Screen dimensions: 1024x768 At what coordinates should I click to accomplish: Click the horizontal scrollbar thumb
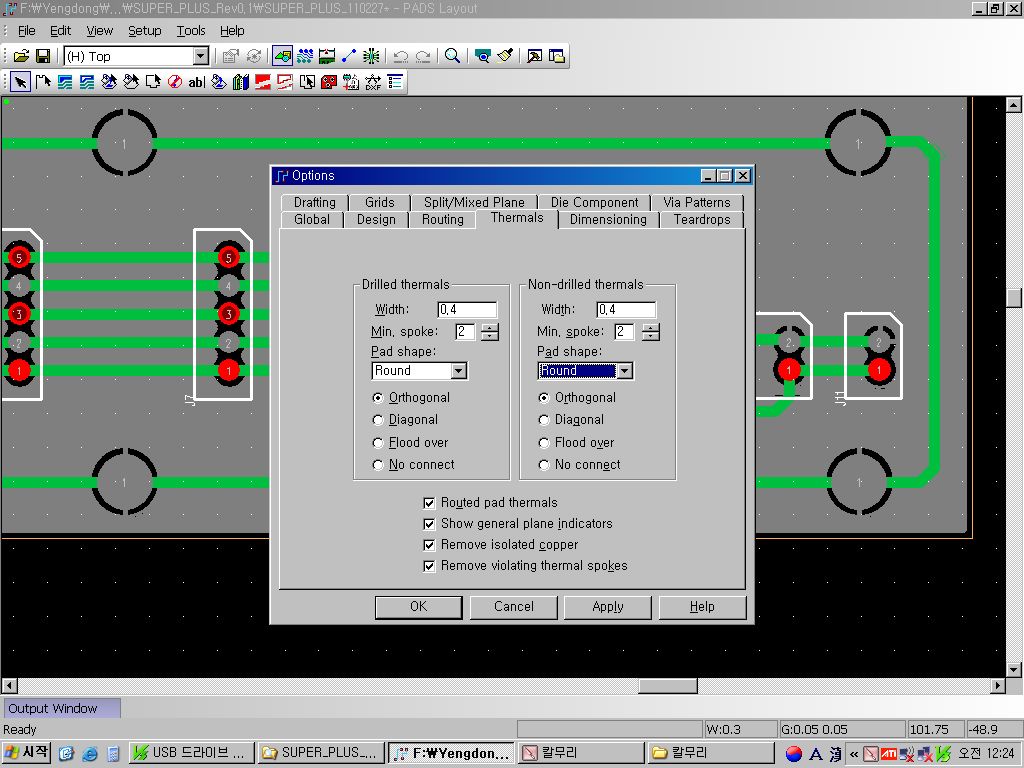(x=667, y=686)
